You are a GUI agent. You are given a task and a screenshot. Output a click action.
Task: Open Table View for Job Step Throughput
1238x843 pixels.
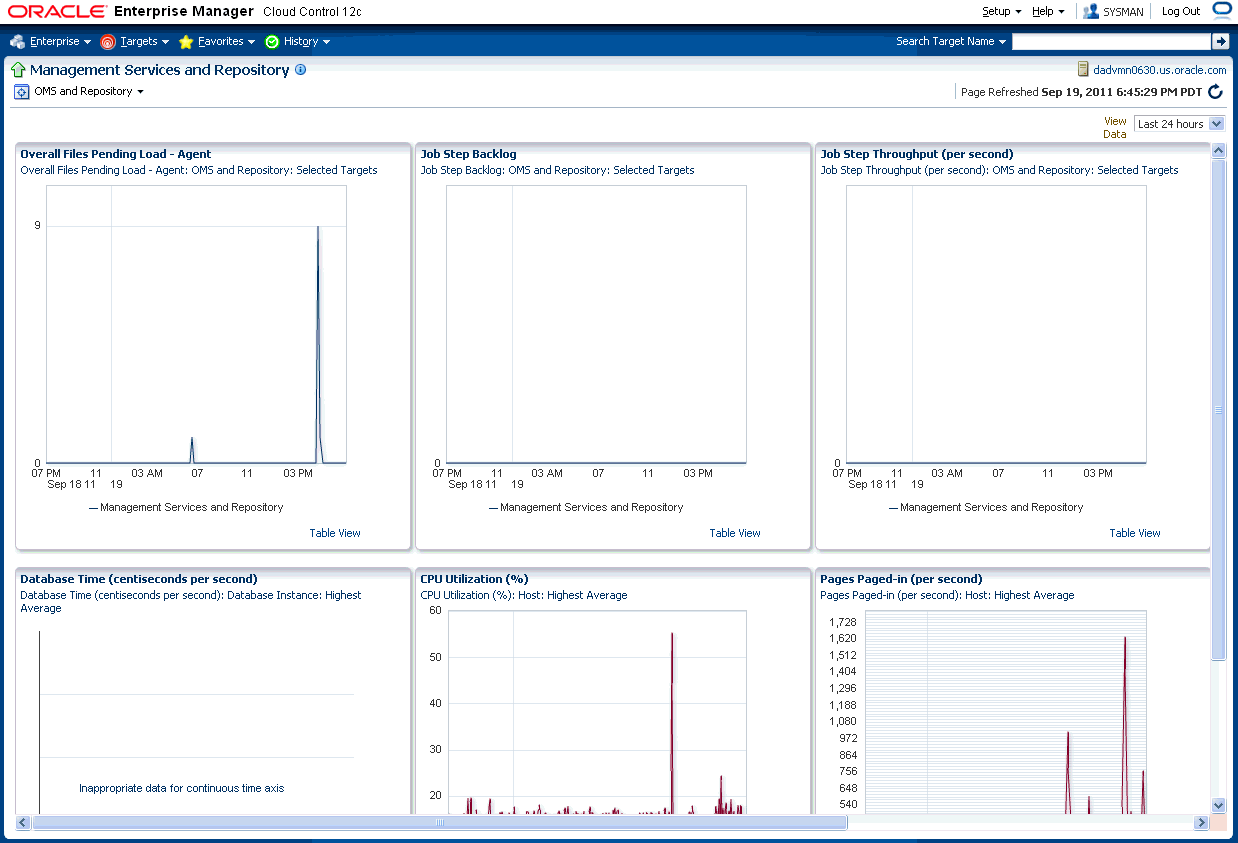coord(1135,533)
